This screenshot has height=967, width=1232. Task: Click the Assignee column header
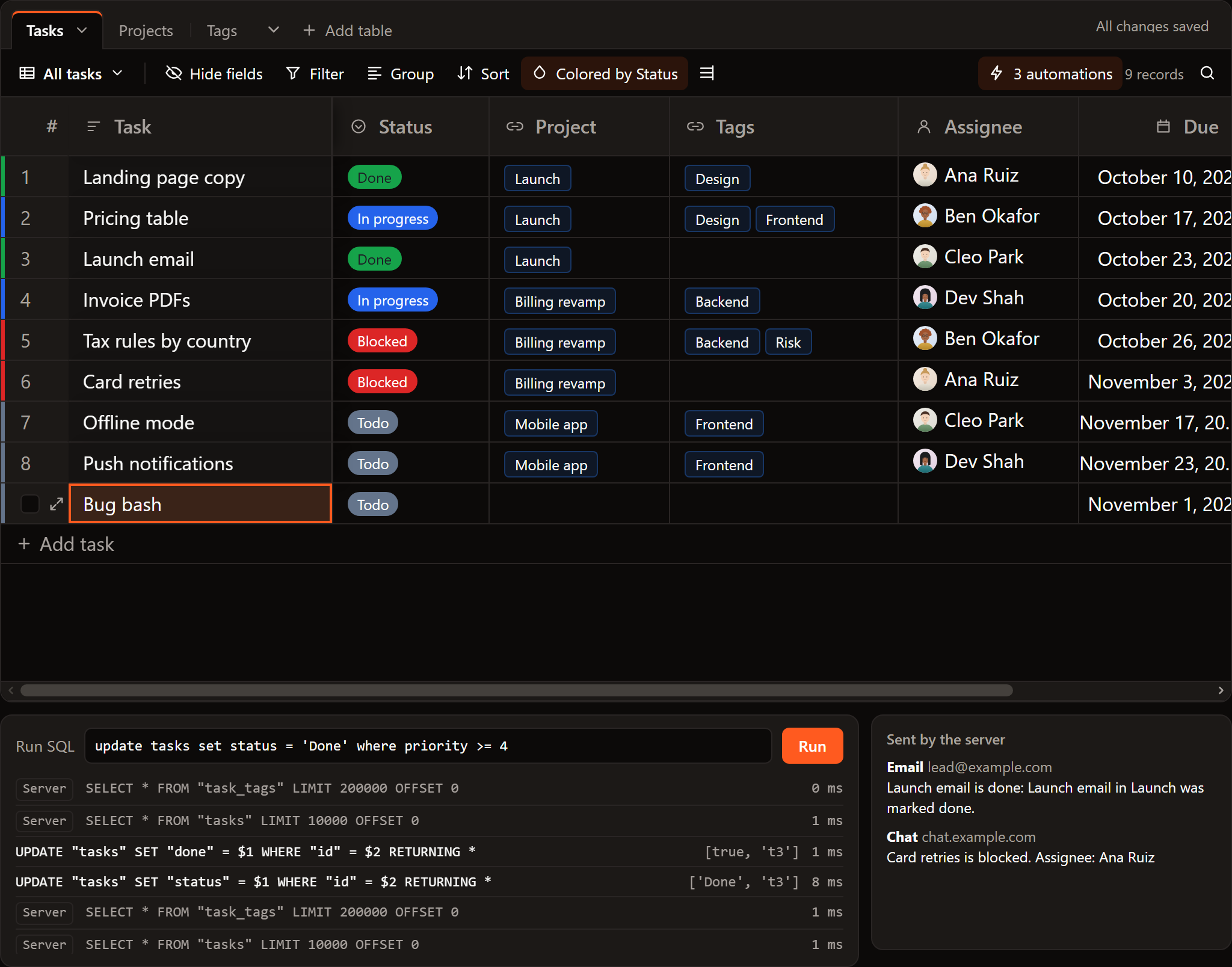coord(988,127)
